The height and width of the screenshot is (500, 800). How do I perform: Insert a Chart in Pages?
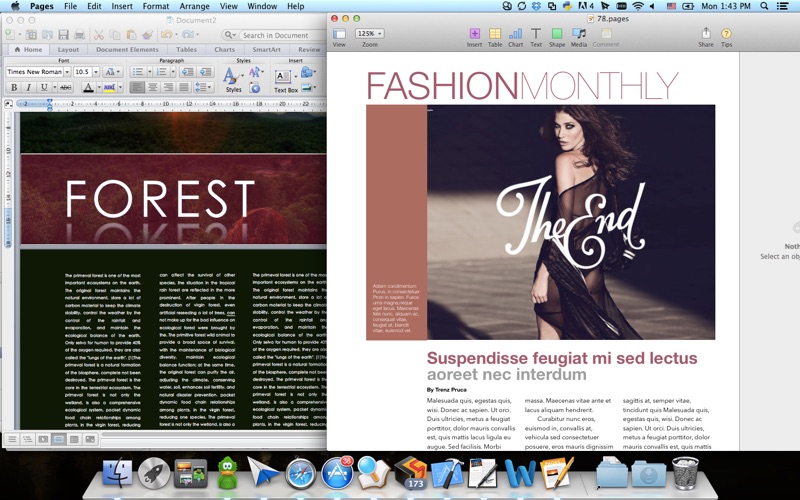click(x=515, y=34)
